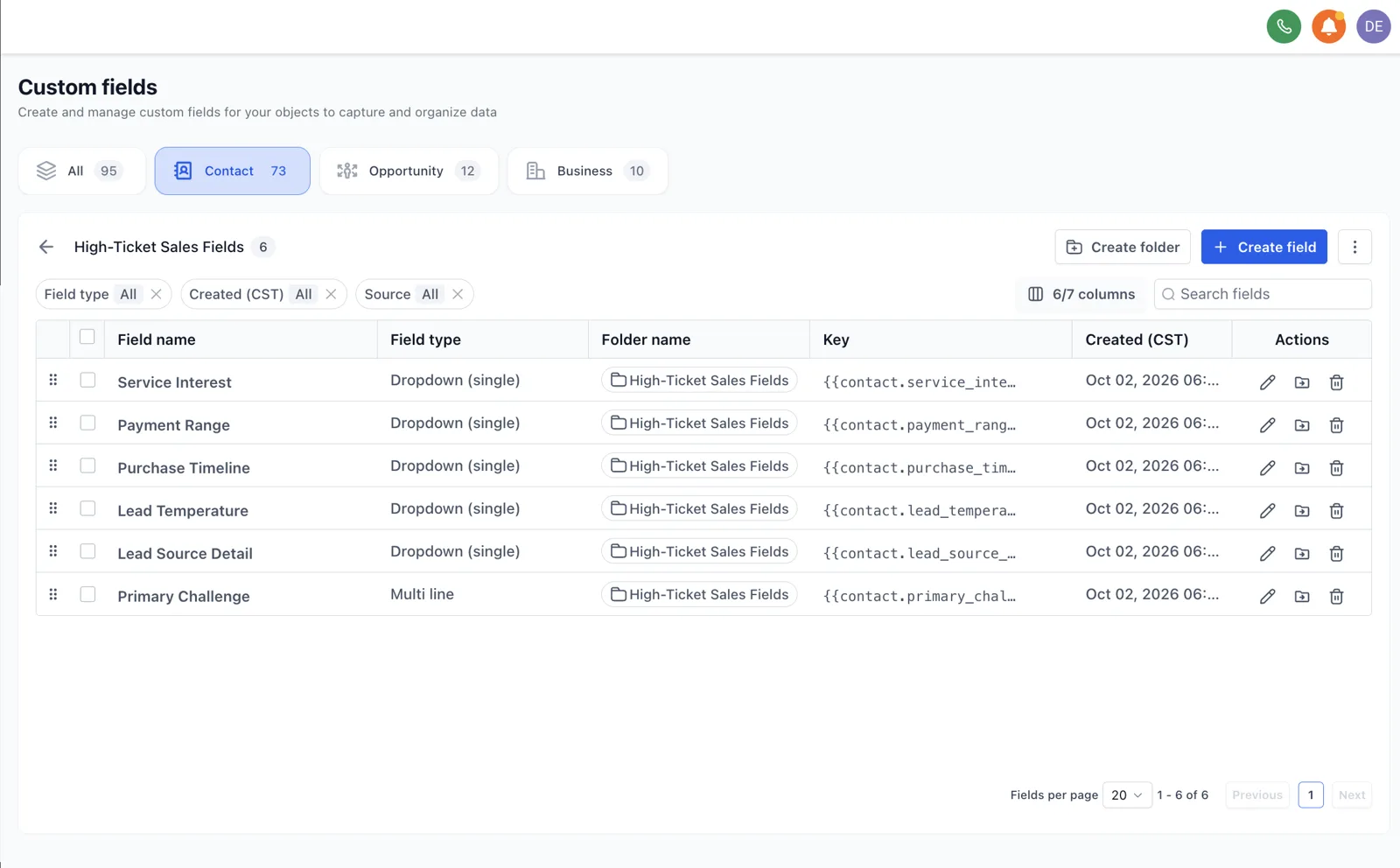Click the green phone call icon
Screen dimensions: 1400x868
coord(1284,27)
